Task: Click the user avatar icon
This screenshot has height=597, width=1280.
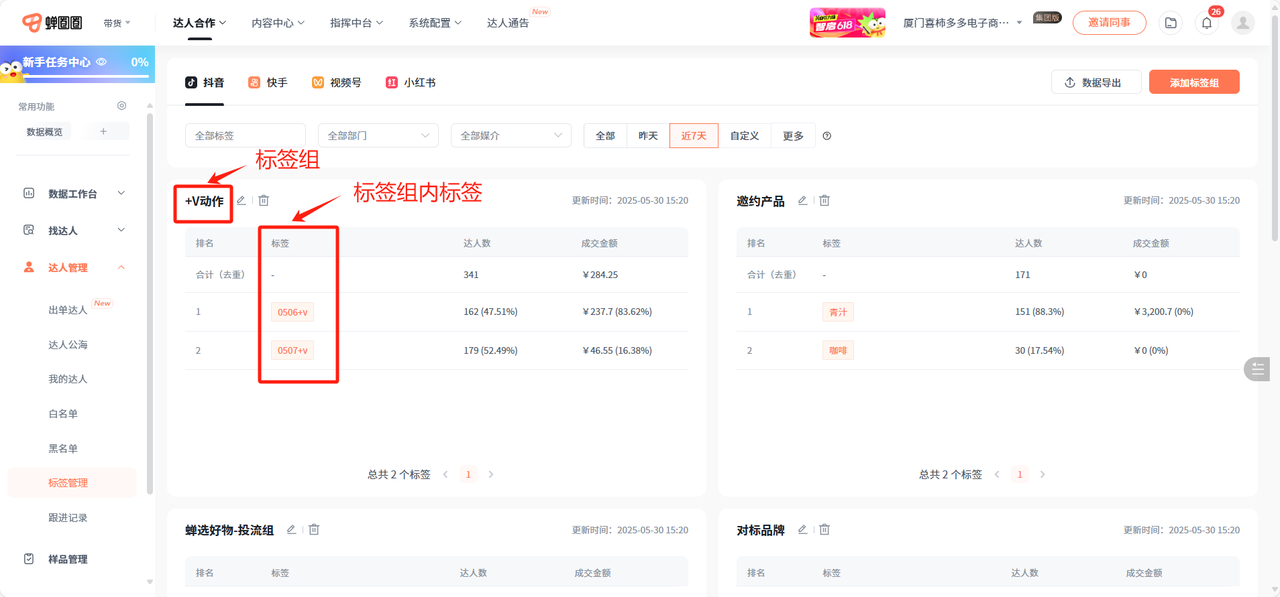Action: (1243, 23)
